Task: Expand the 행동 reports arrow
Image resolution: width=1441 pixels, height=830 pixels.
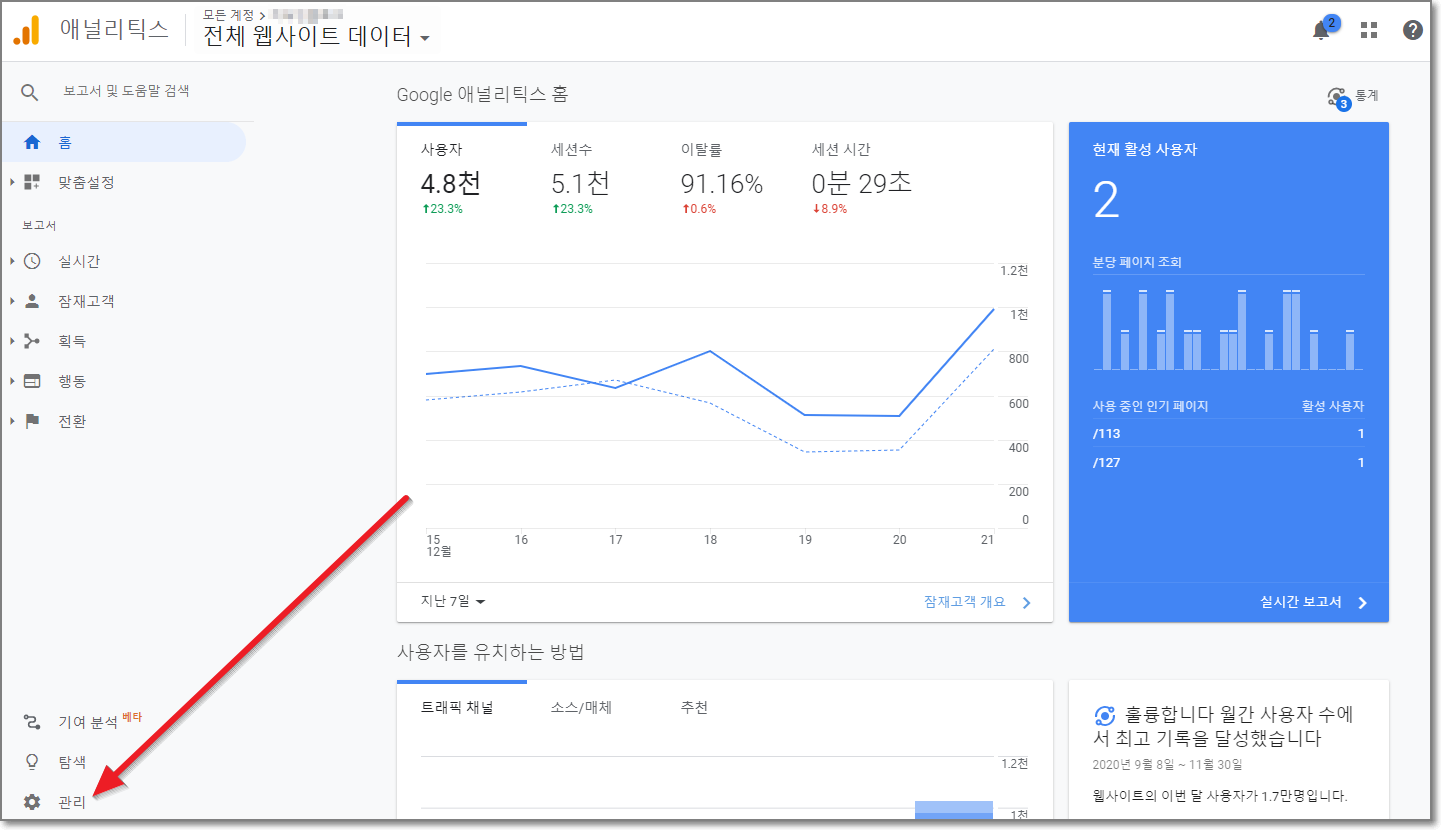Action: point(12,381)
